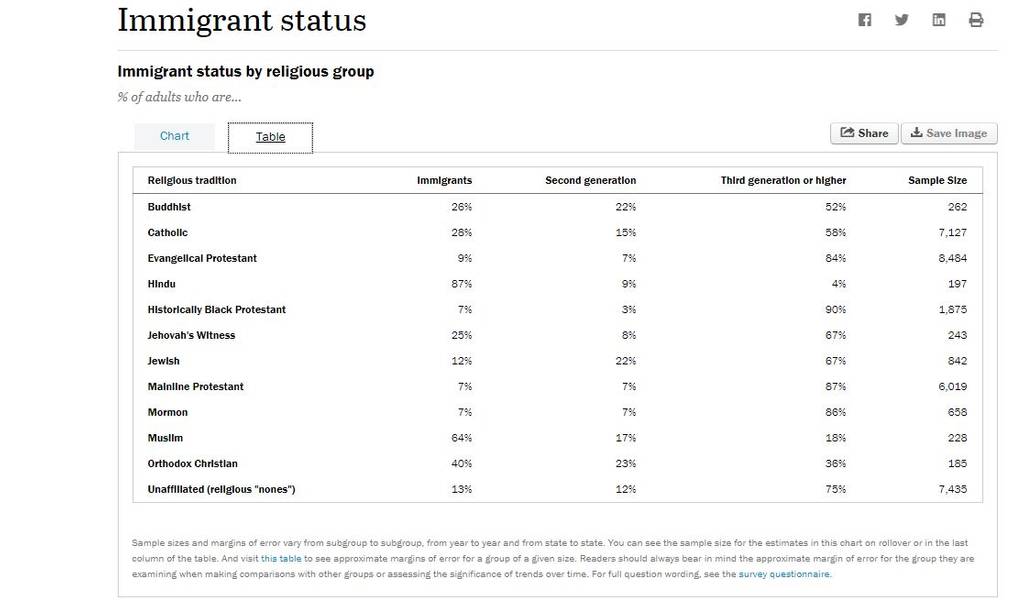Click the Save Image button

click(949, 133)
